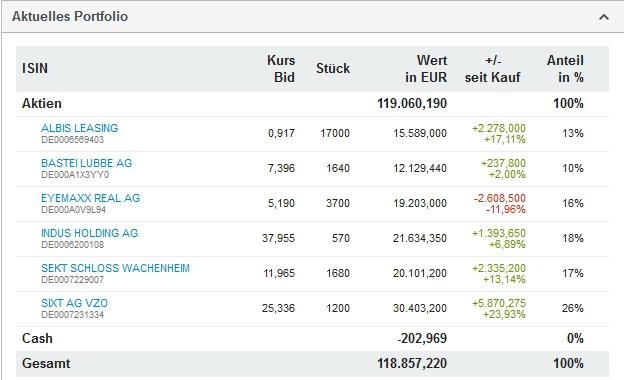This screenshot has height=380, width=624.
Task: Collapse the Aktuelles Portfolio panel chevron
Action: pyautogui.click(x=604, y=17)
